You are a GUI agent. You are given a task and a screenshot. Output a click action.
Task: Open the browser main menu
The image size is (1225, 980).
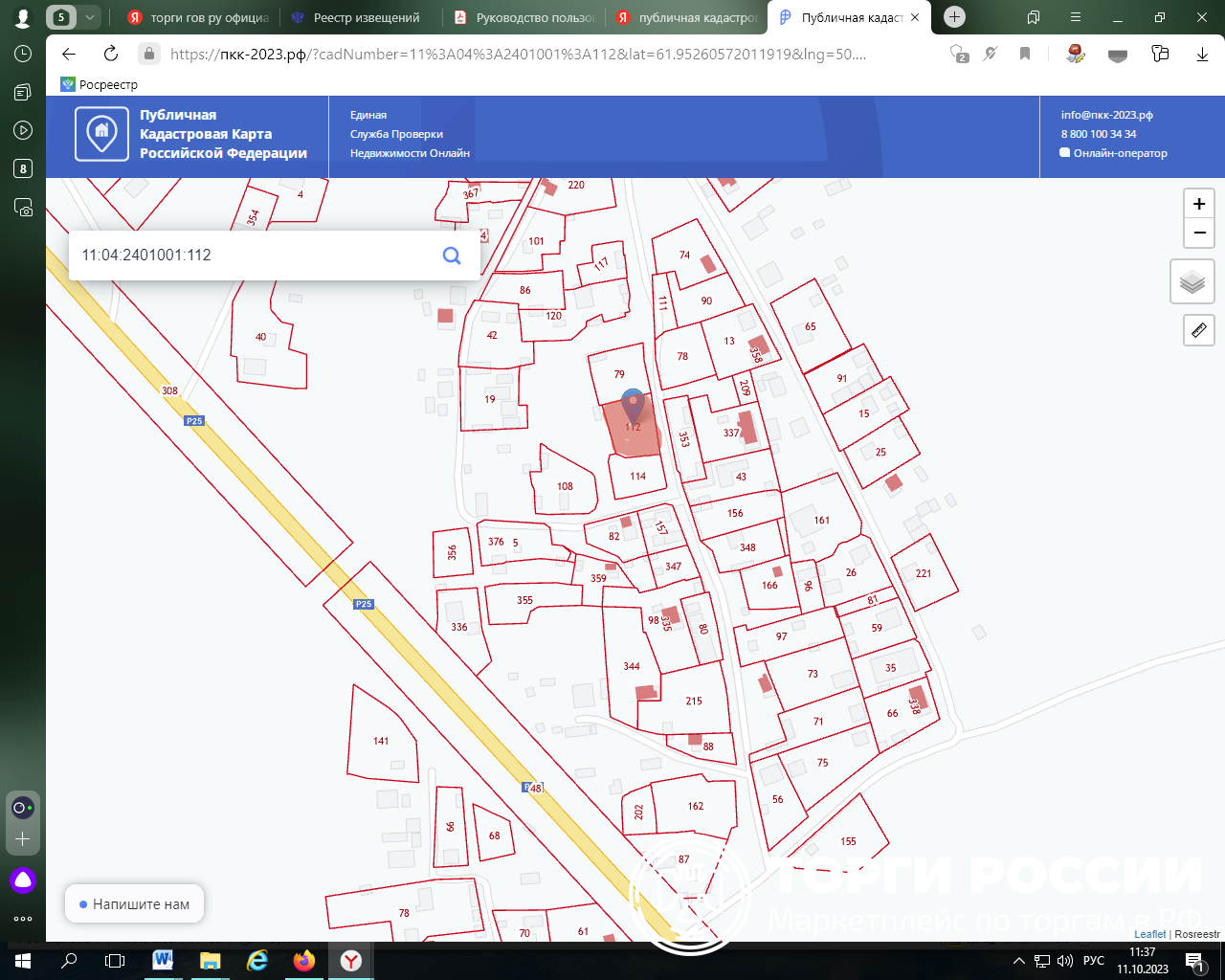(x=1076, y=17)
